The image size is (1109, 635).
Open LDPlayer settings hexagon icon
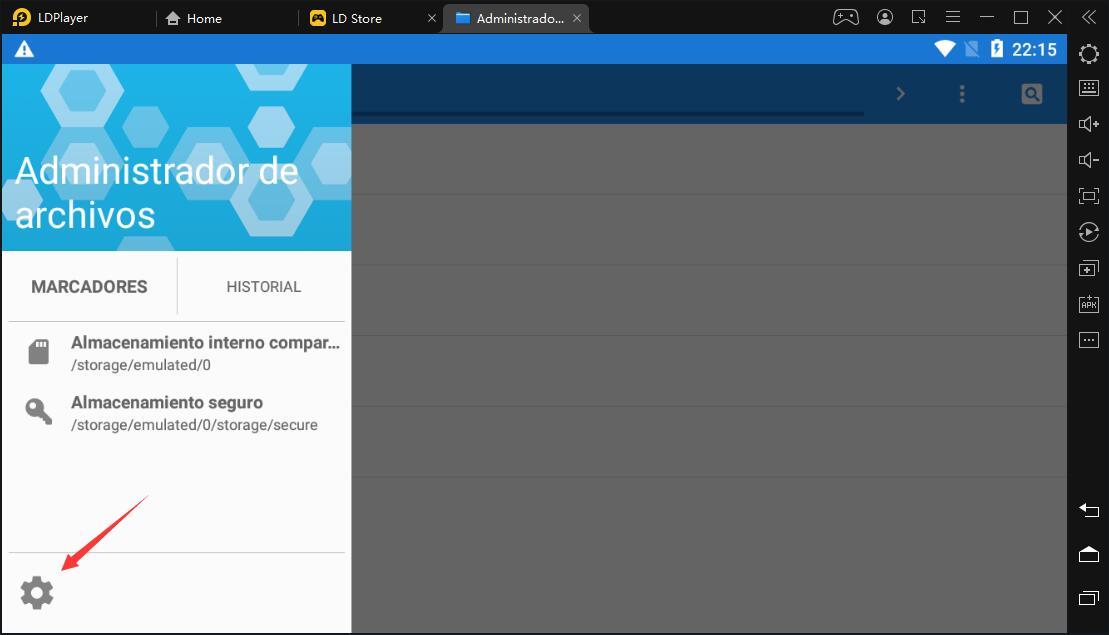[1089, 54]
